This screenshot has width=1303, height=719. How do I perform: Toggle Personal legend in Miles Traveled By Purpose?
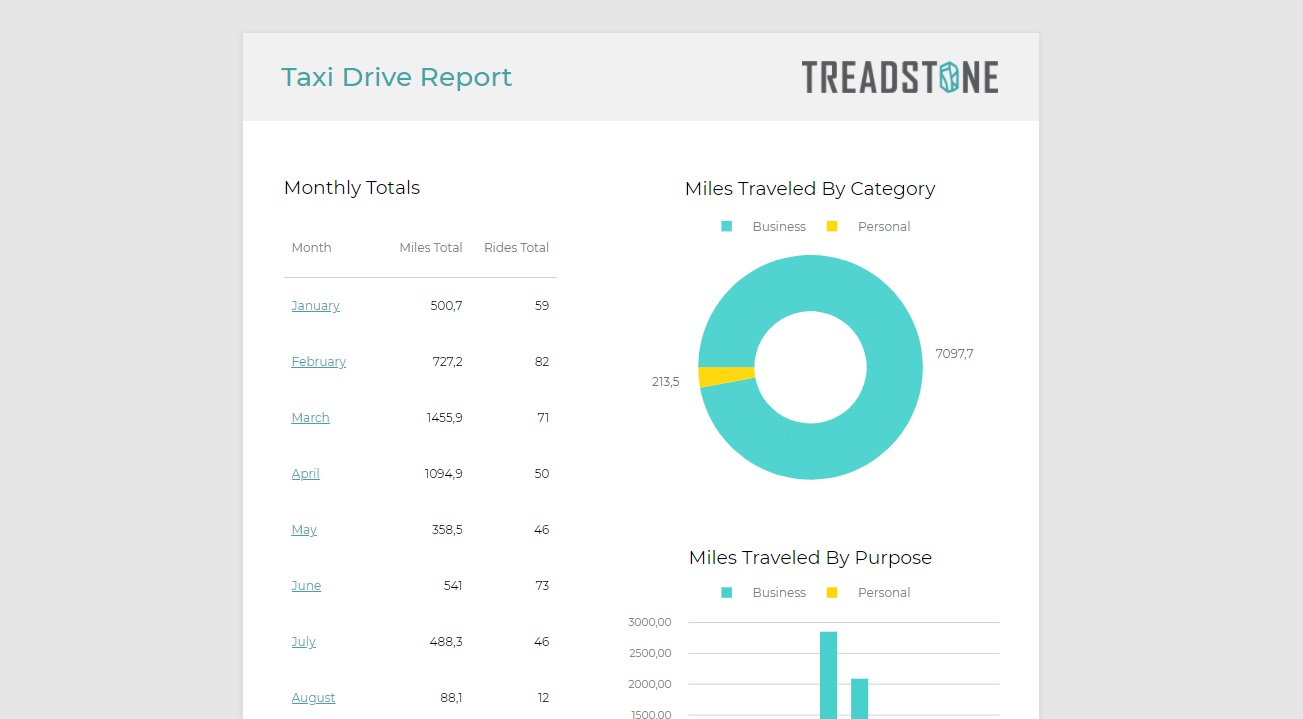[868, 593]
